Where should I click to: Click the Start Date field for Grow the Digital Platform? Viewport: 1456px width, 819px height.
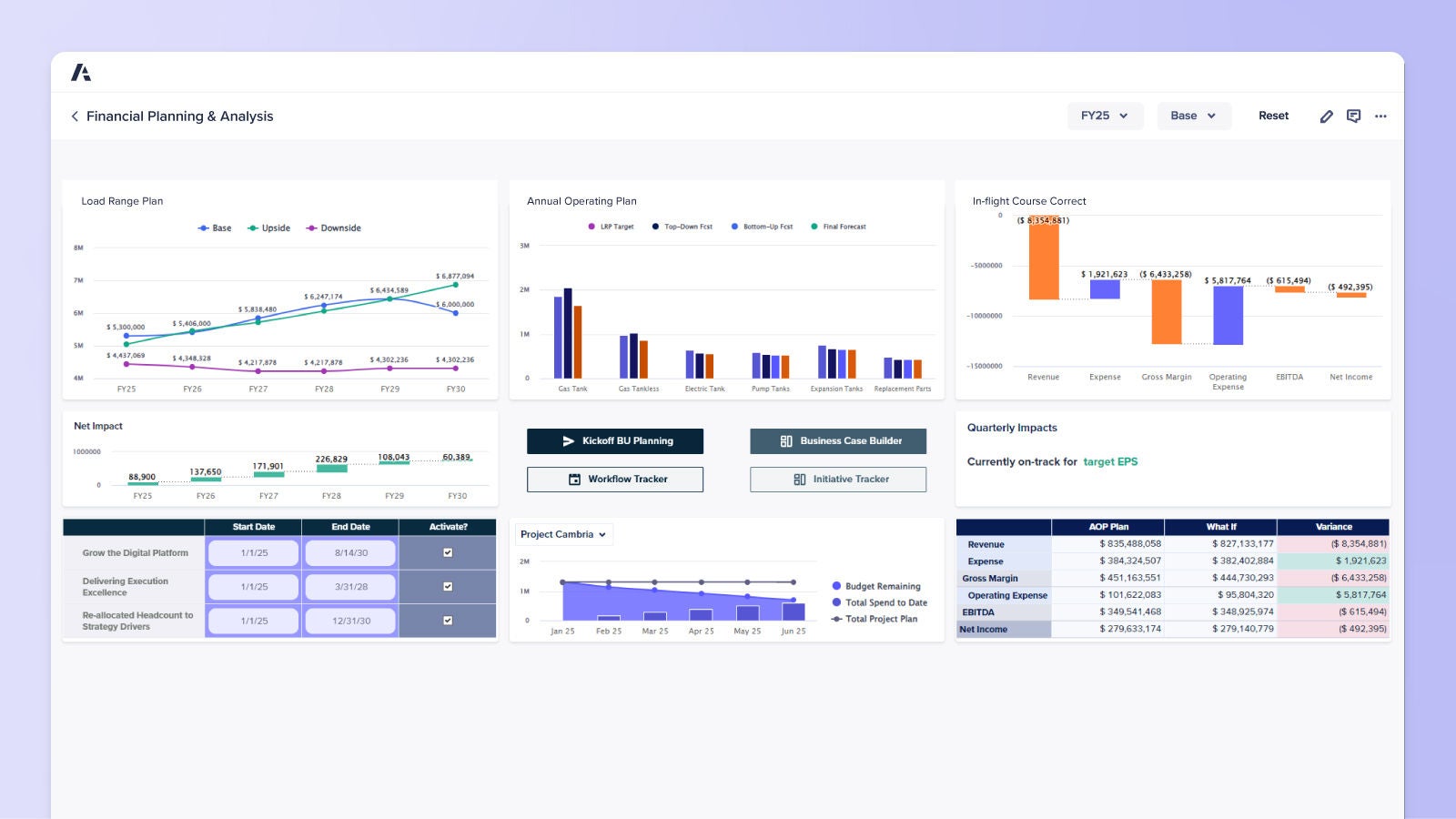pyautogui.click(x=252, y=552)
